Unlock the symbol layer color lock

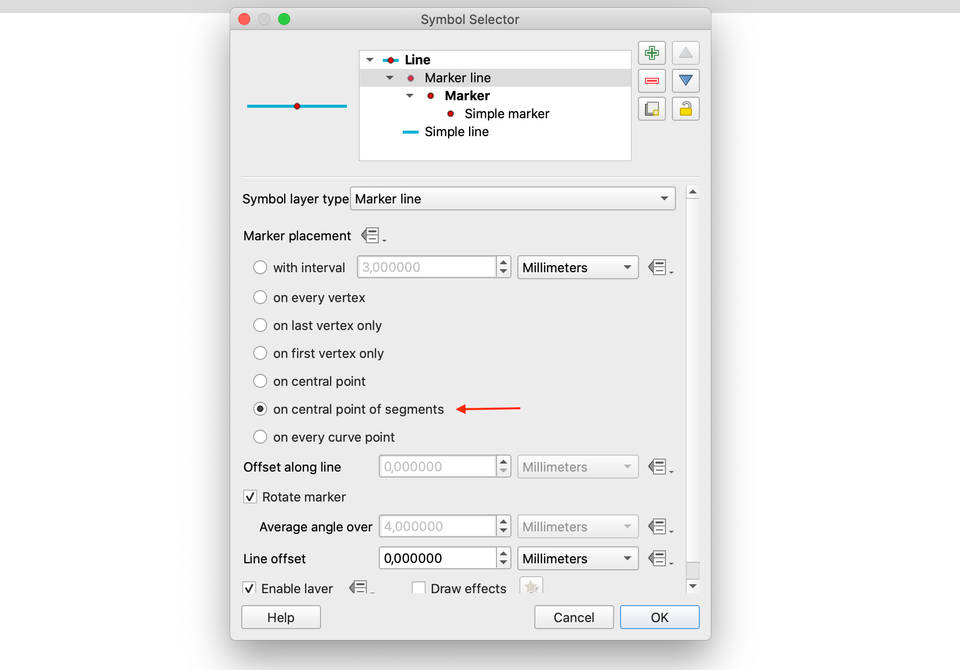pyautogui.click(x=685, y=108)
